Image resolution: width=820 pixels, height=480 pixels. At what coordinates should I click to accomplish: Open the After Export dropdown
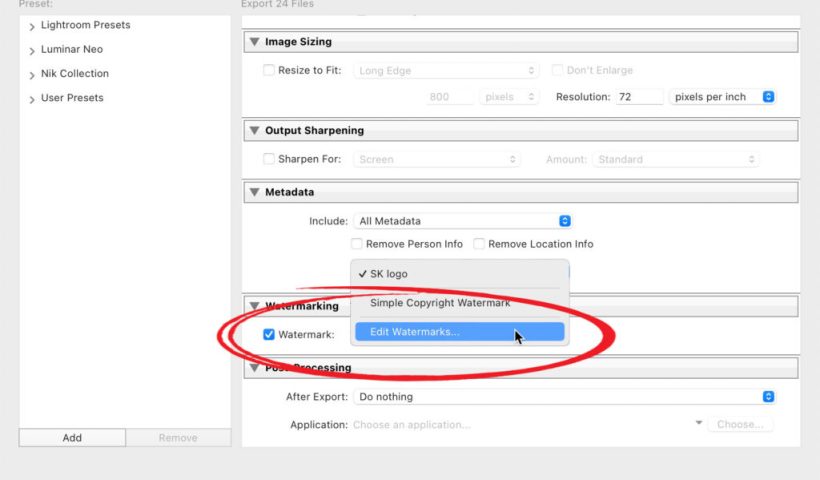click(x=566, y=397)
